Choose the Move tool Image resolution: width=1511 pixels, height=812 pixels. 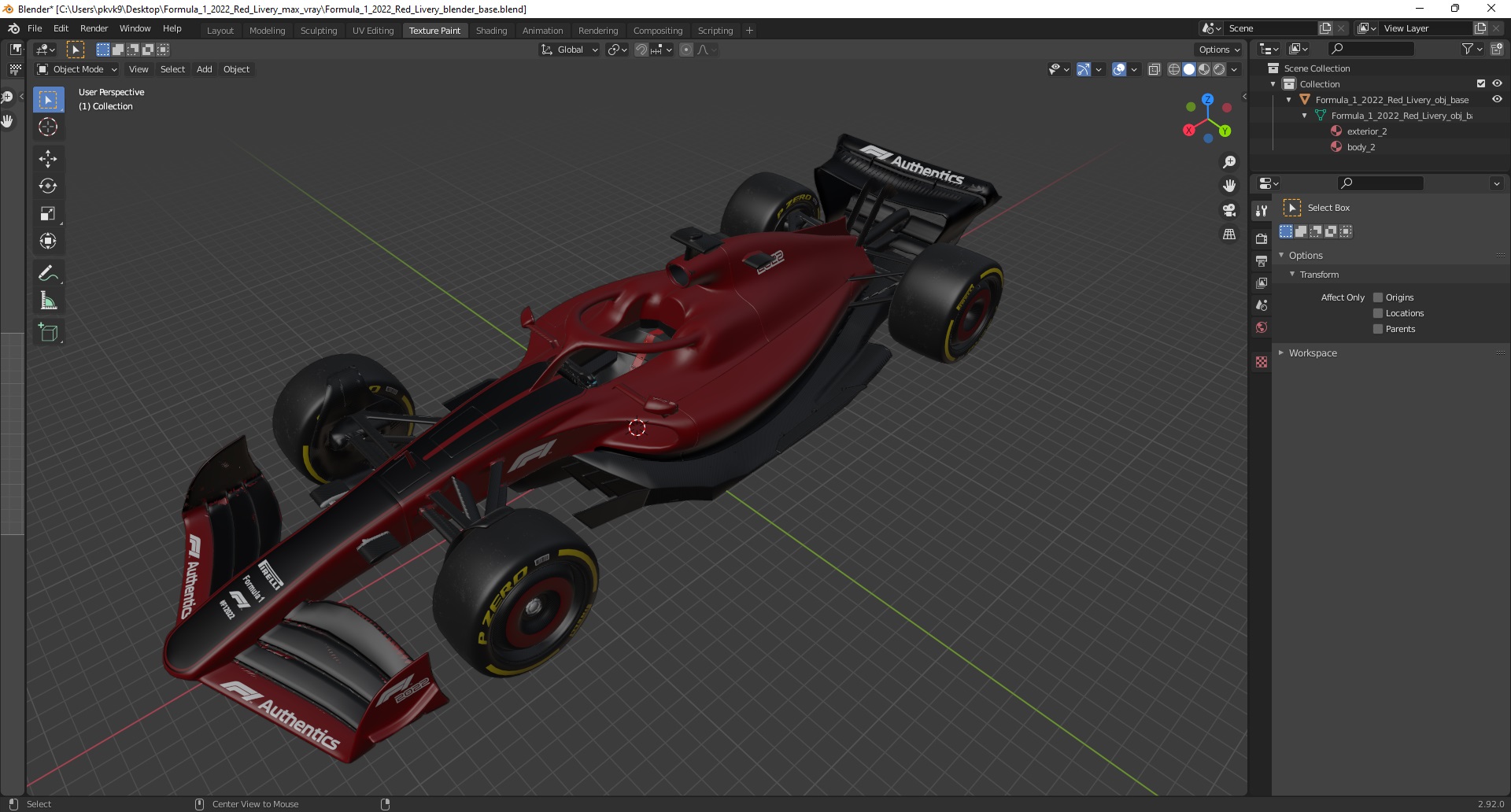(48, 159)
